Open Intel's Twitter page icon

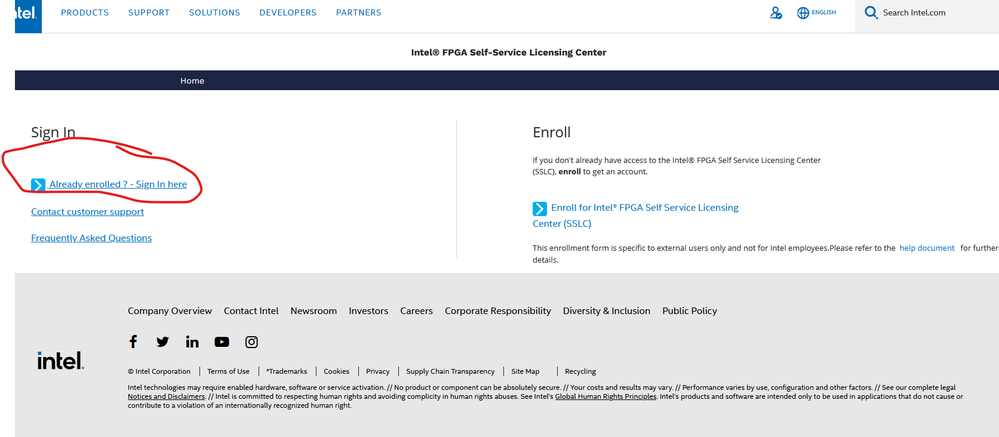[162, 342]
